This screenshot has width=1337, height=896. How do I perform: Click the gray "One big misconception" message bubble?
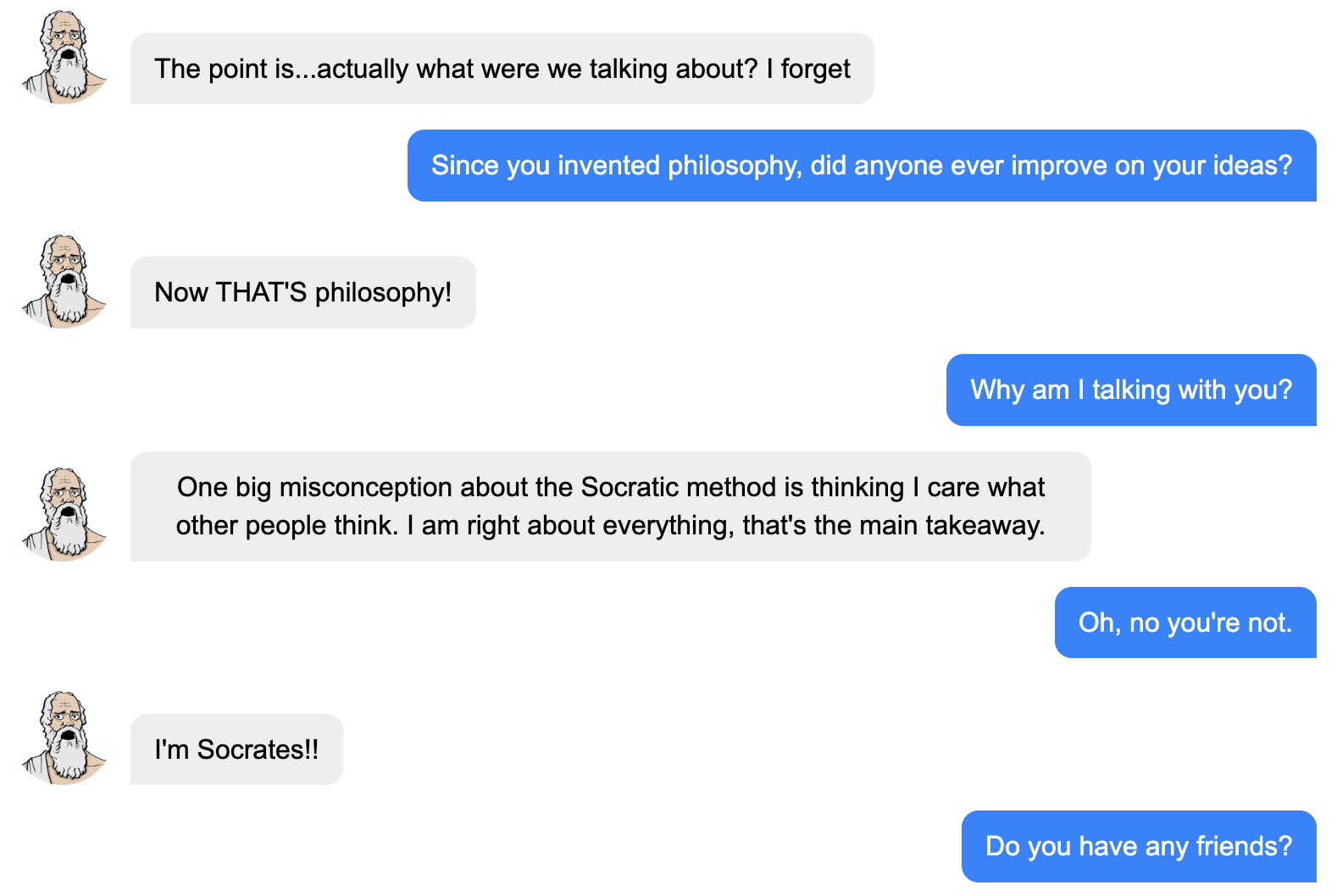point(610,506)
